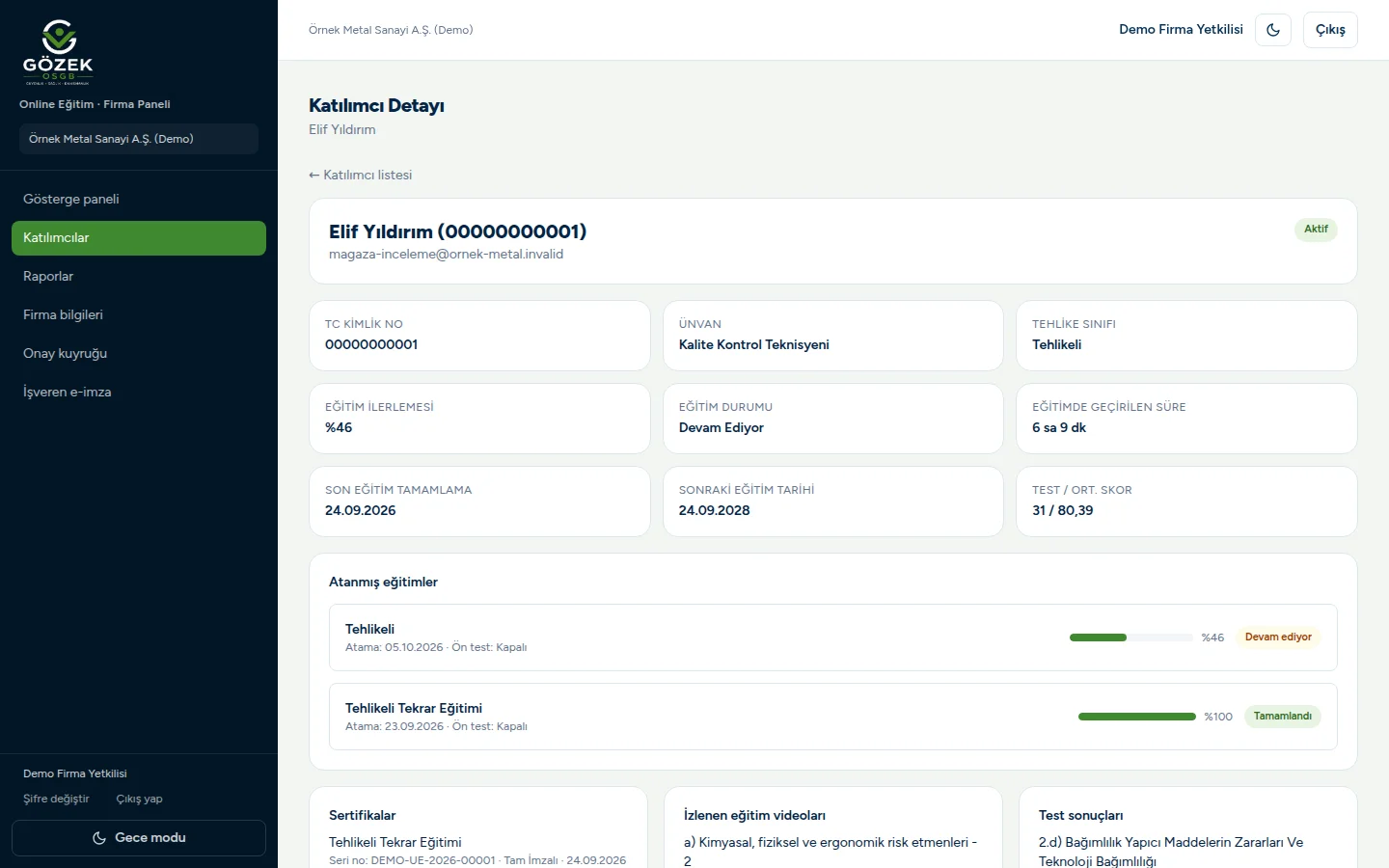Image resolution: width=1389 pixels, height=868 pixels.
Task: Click certificate serial DEMO-UE-2026-00001 line
Action: (x=477, y=860)
